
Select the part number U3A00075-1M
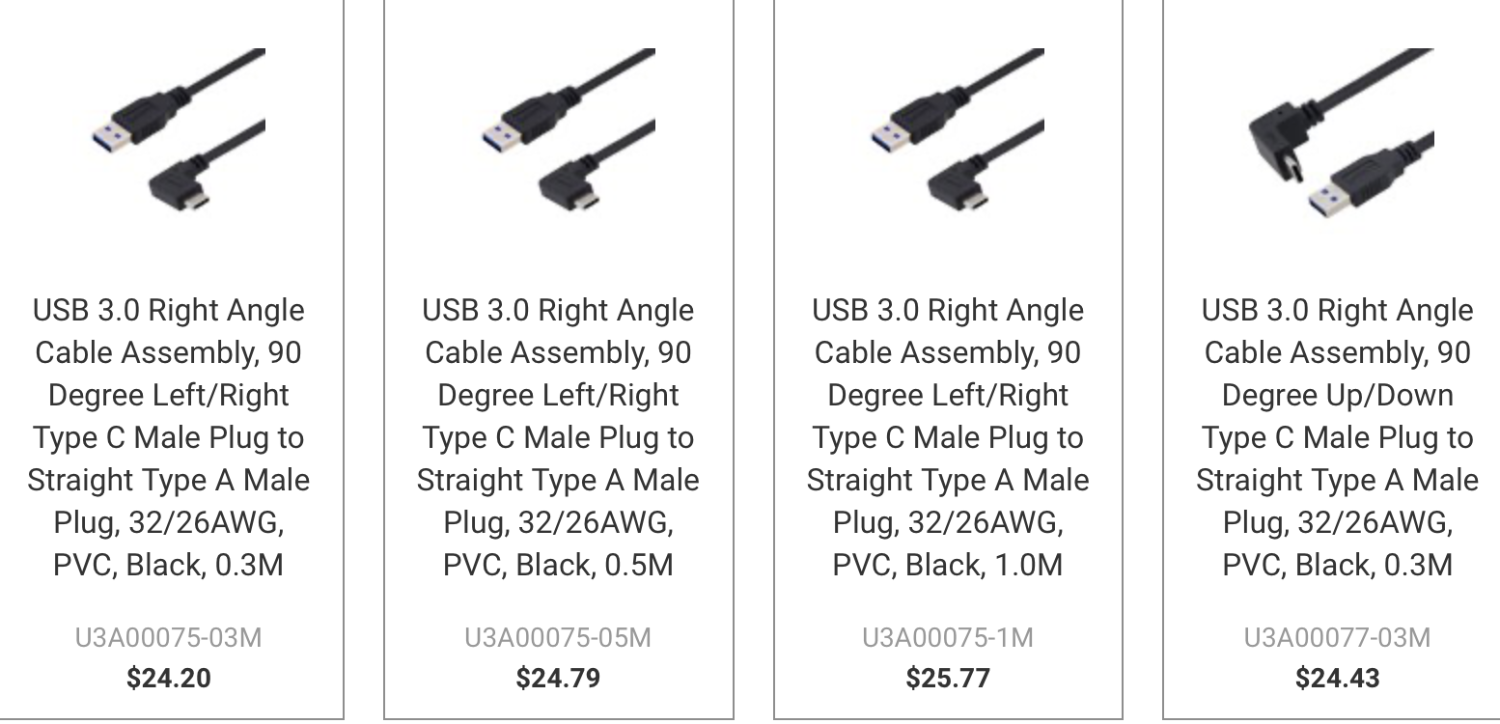[948, 638]
